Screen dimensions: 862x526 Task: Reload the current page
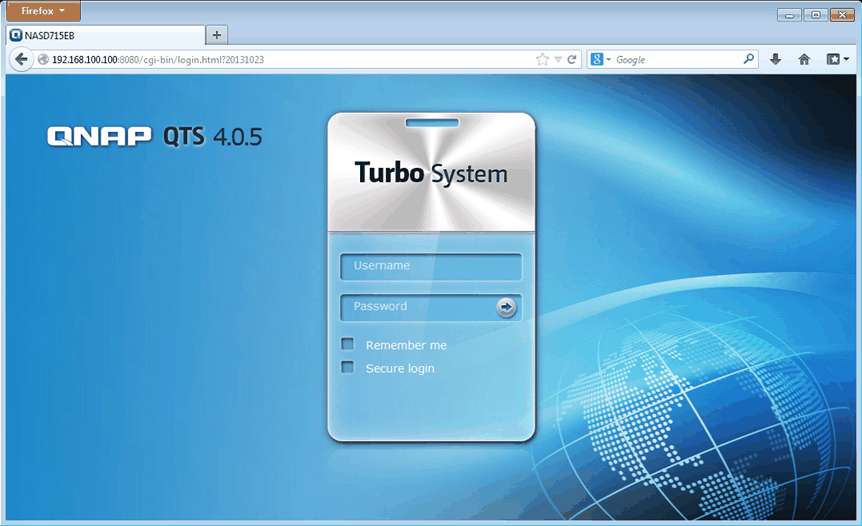[x=572, y=60]
